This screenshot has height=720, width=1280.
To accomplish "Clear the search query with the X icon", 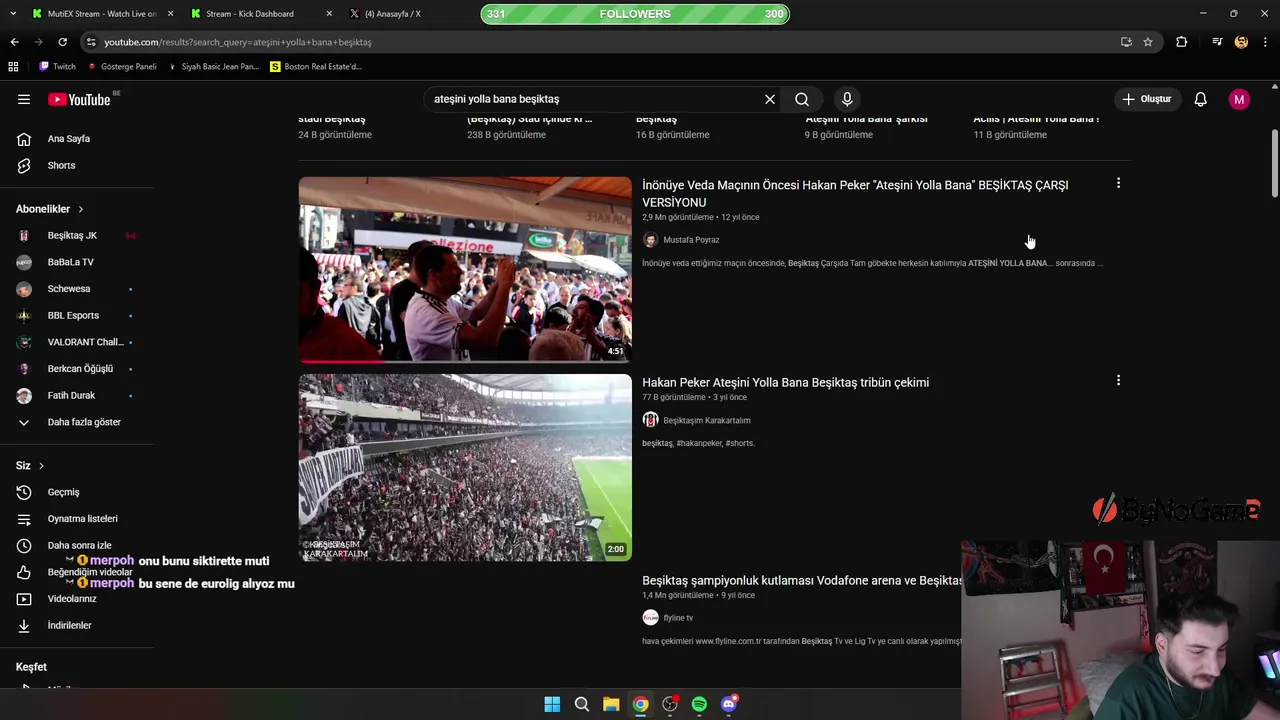I will (x=770, y=99).
